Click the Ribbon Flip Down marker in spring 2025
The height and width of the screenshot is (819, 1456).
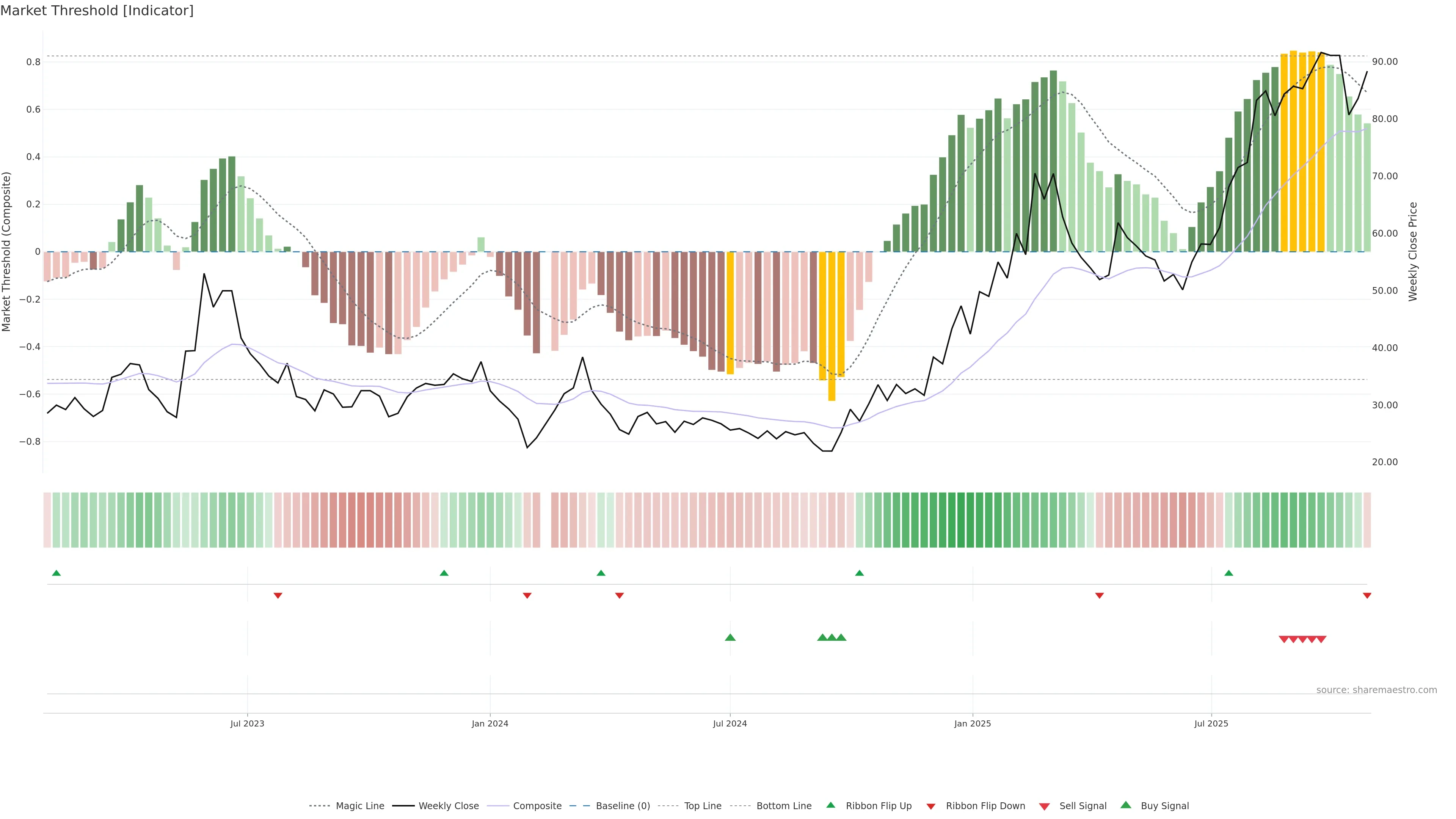click(1099, 595)
